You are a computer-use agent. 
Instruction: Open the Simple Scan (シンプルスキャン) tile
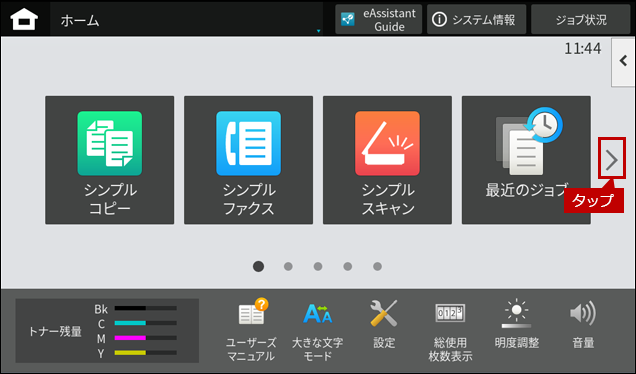pyautogui.click(x=387, y=160)
